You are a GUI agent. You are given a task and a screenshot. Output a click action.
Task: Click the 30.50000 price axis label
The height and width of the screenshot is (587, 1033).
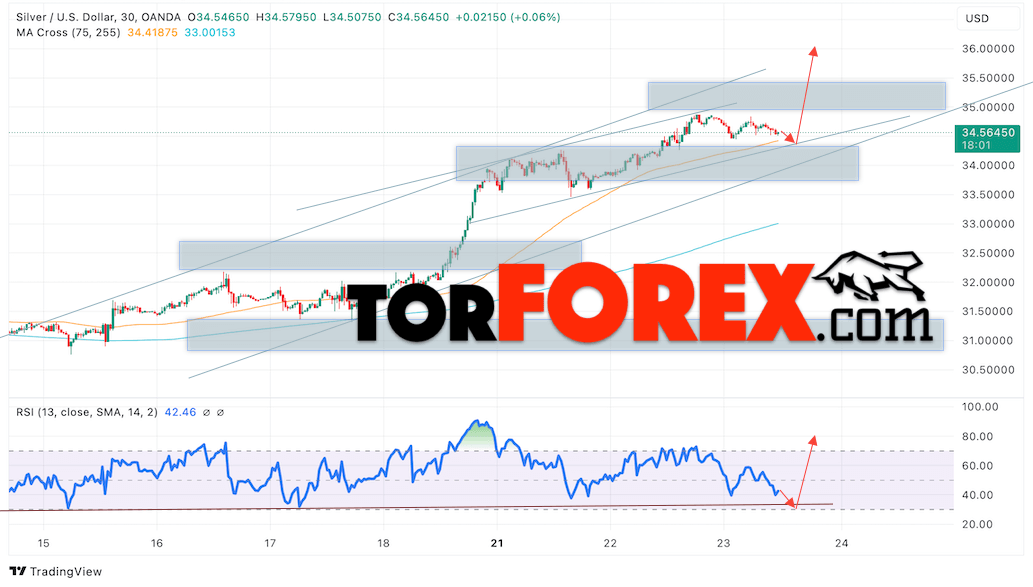(988, 370)
